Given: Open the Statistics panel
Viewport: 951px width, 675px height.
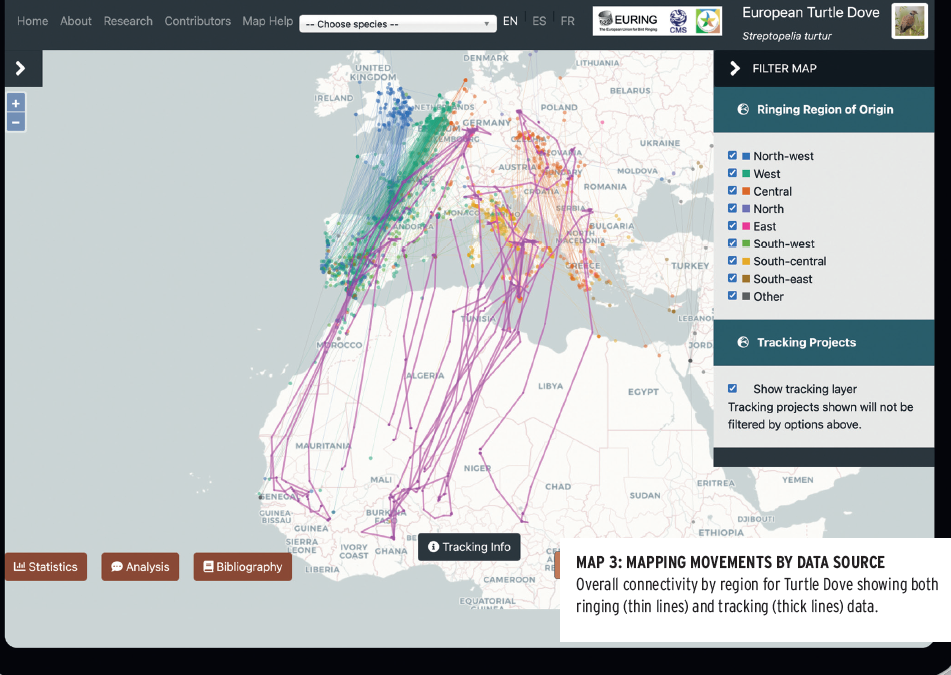Looking at the screenshot, I should [45, 566].
